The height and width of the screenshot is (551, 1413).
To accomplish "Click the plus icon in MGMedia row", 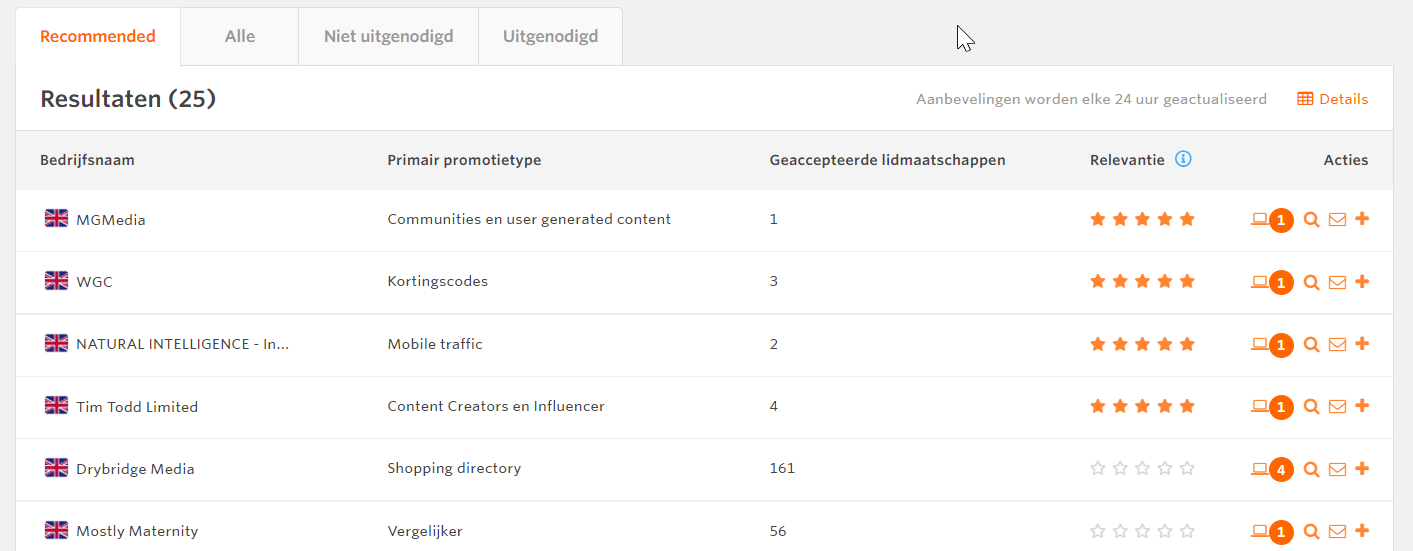I will coord(1362,219).
